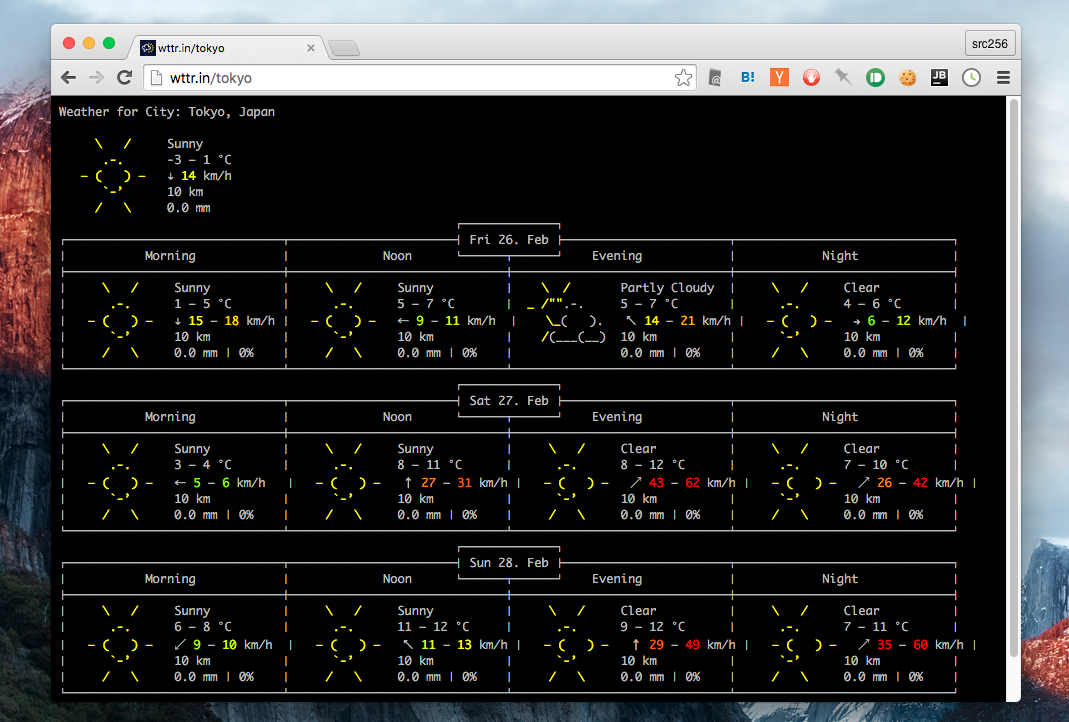Reload the wttr.in page
This screenshot has width=1069, height=722.
[125, 77]
